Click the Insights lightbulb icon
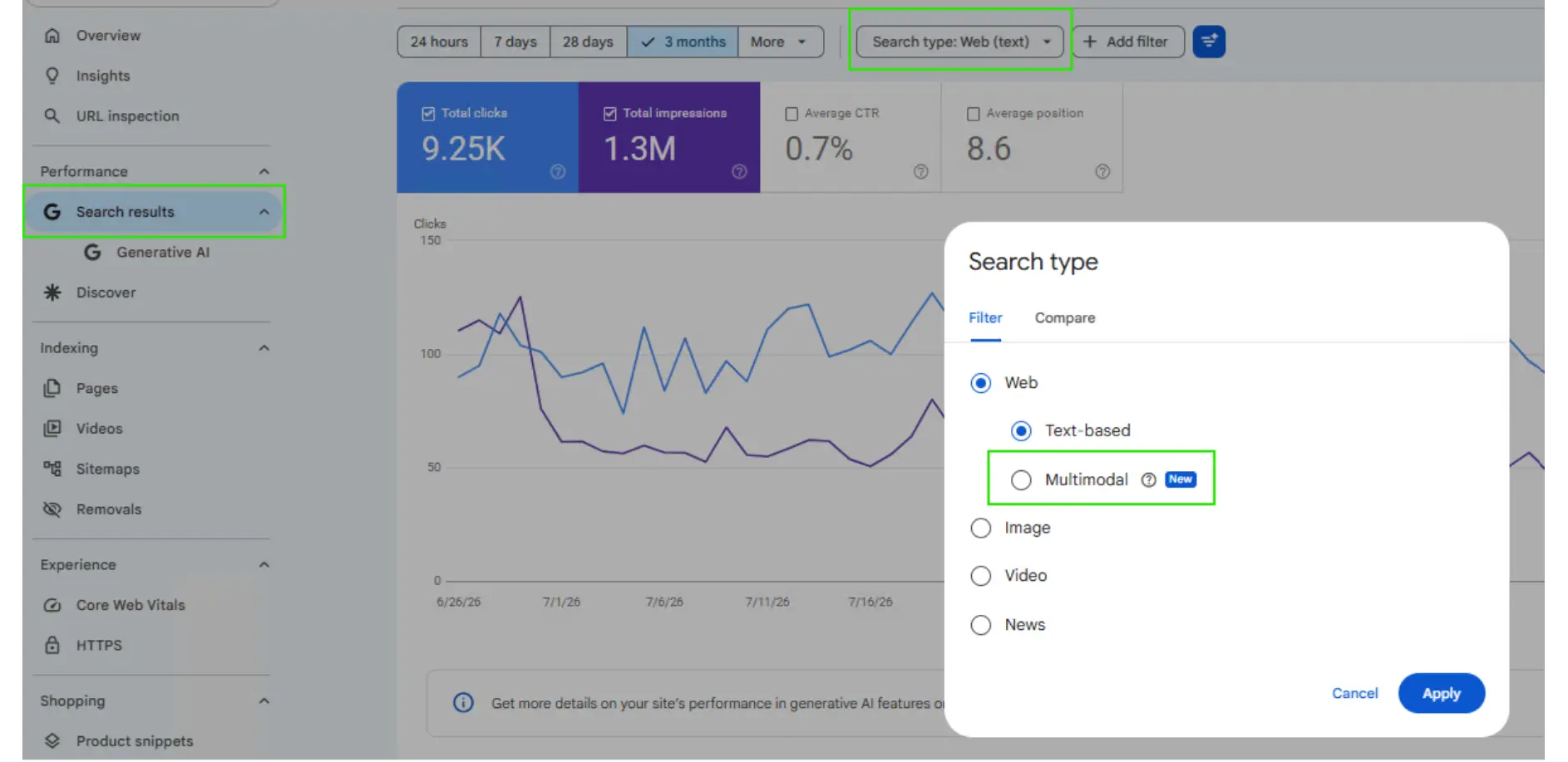This screenshot has width=1568, height=762. [52, 76]
